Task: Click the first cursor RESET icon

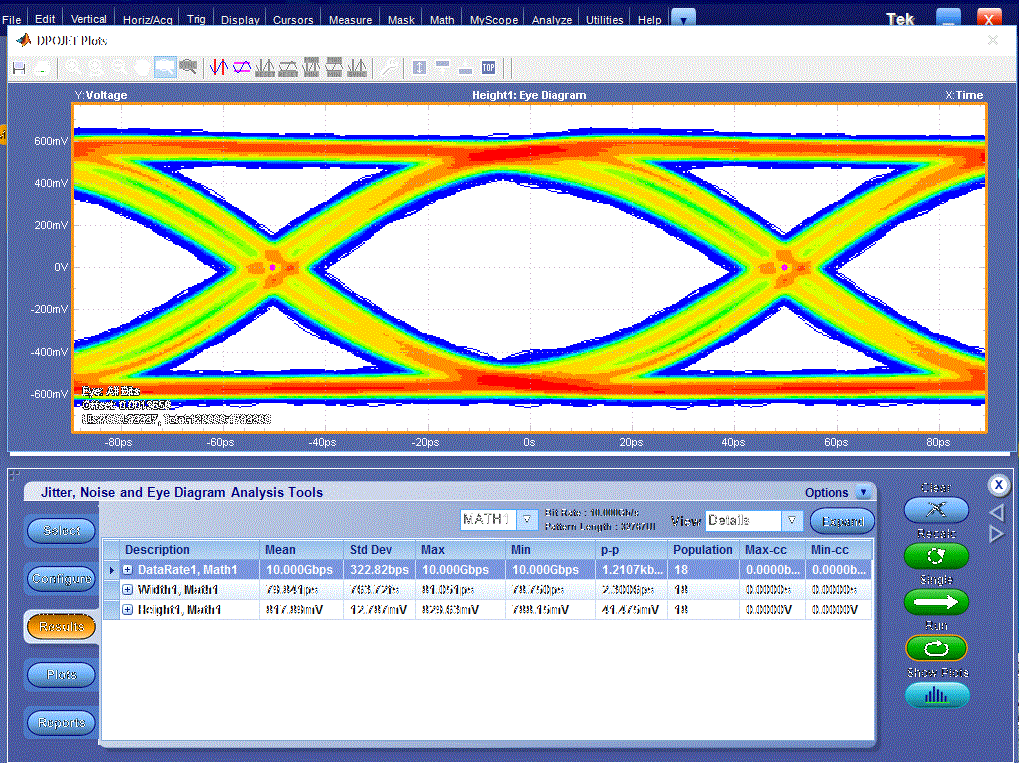Action: 265,68
